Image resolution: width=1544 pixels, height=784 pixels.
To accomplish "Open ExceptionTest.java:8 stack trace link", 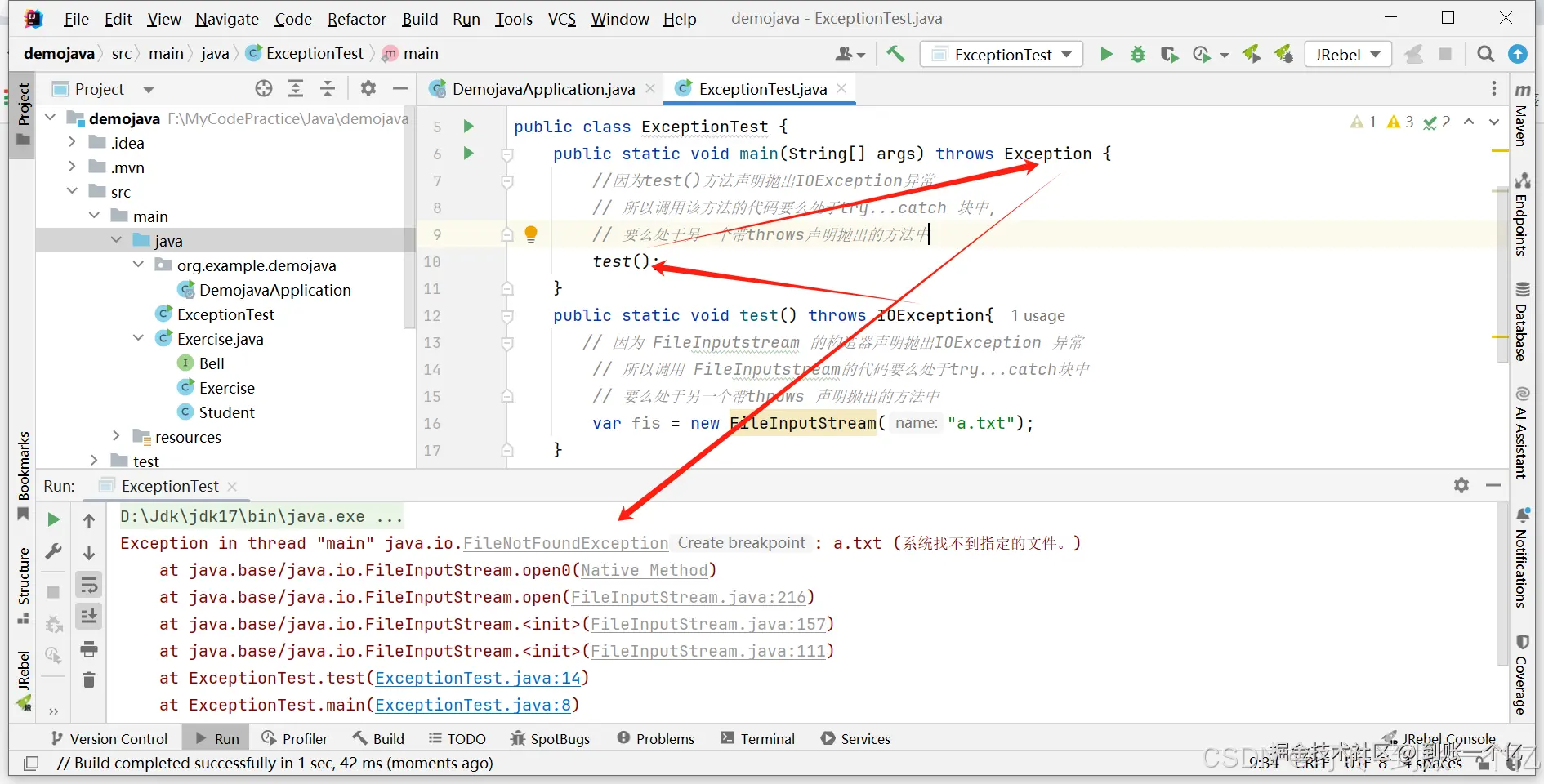I will pos(473,705).
